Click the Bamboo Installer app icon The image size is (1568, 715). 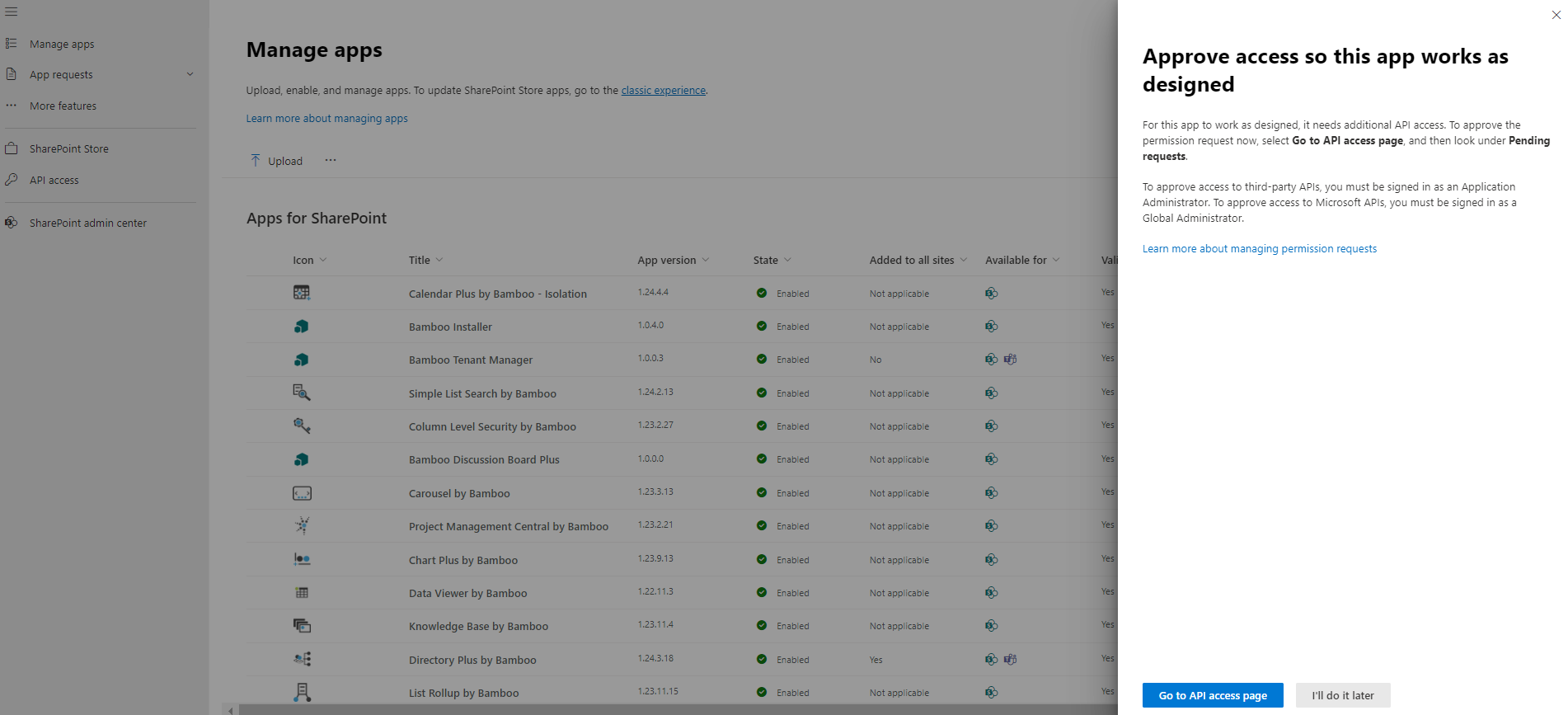(302, 327)
